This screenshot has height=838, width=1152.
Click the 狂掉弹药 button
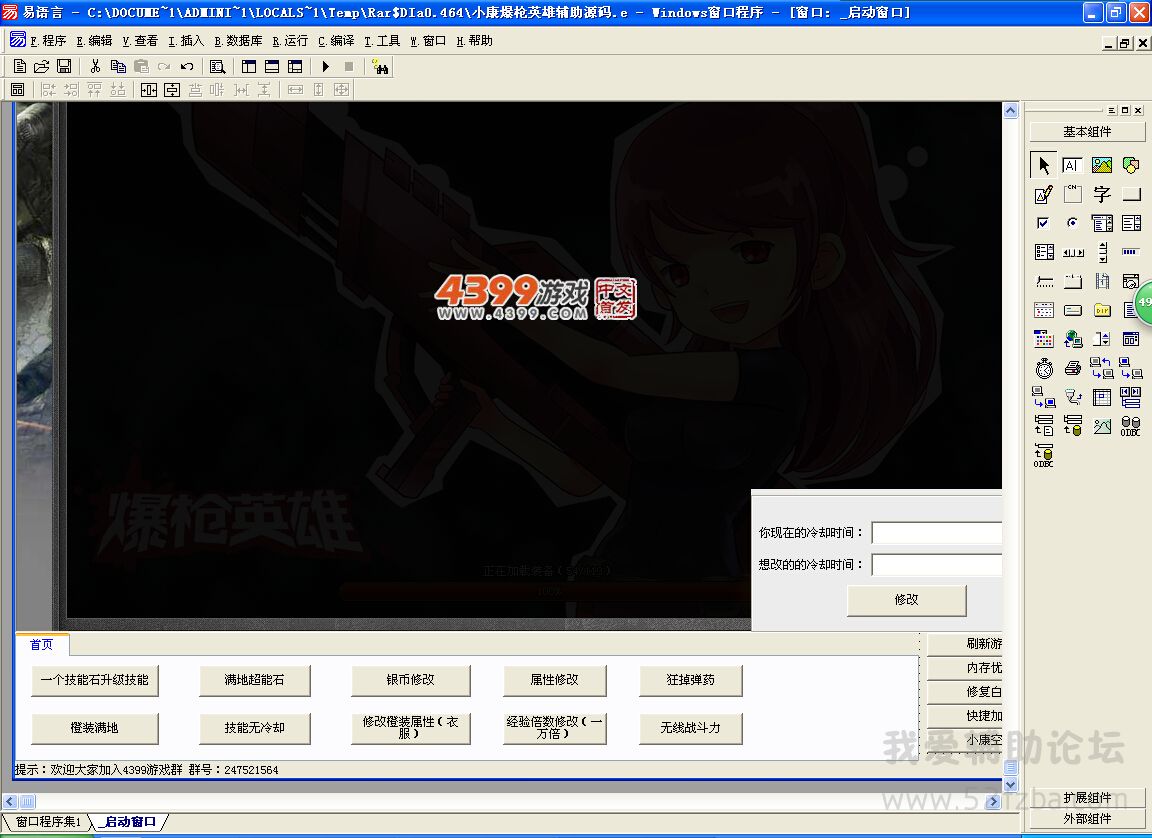[691, 680]
